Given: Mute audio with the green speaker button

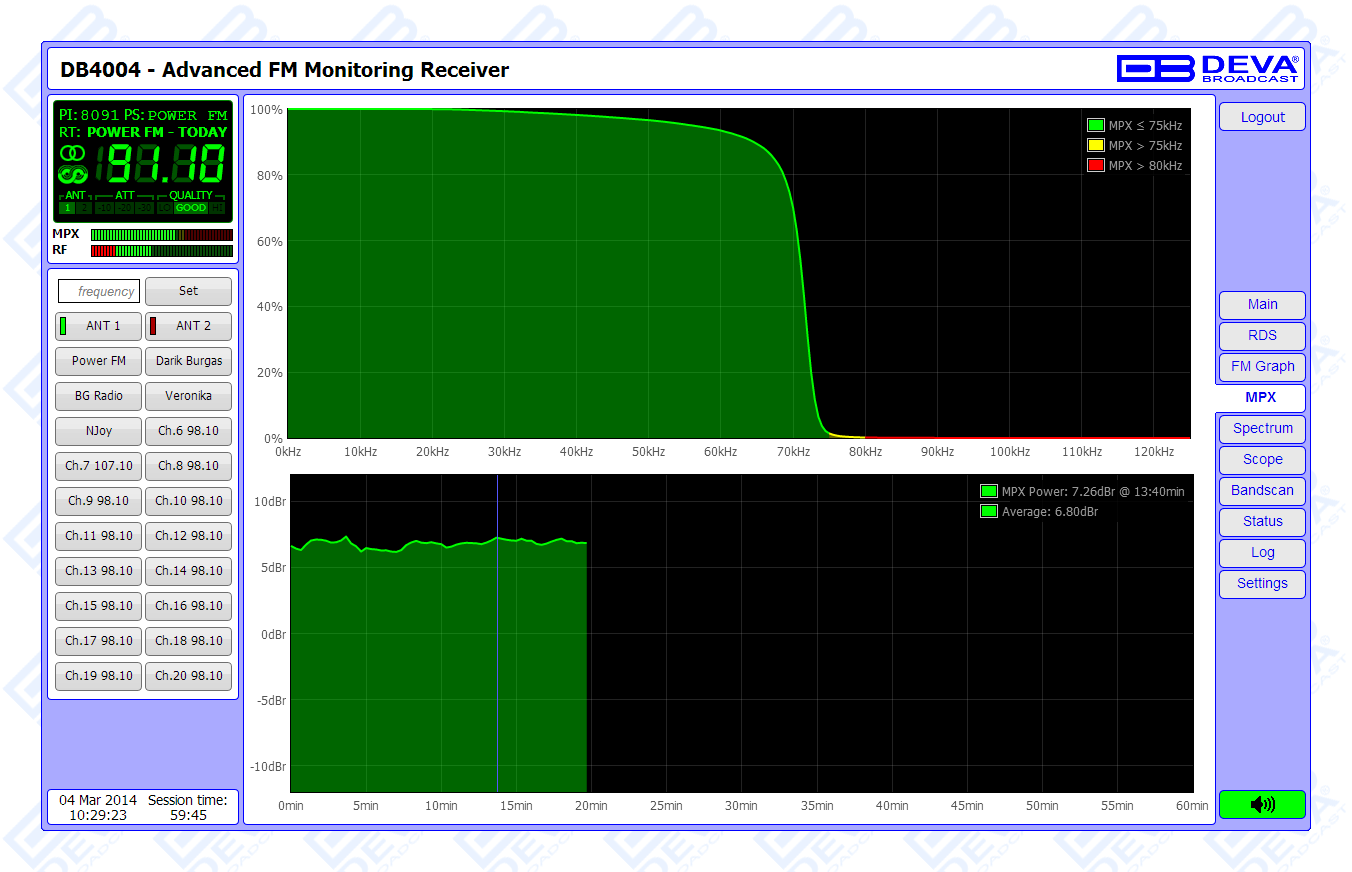Looking at the screenshot, I should 1262,804.
